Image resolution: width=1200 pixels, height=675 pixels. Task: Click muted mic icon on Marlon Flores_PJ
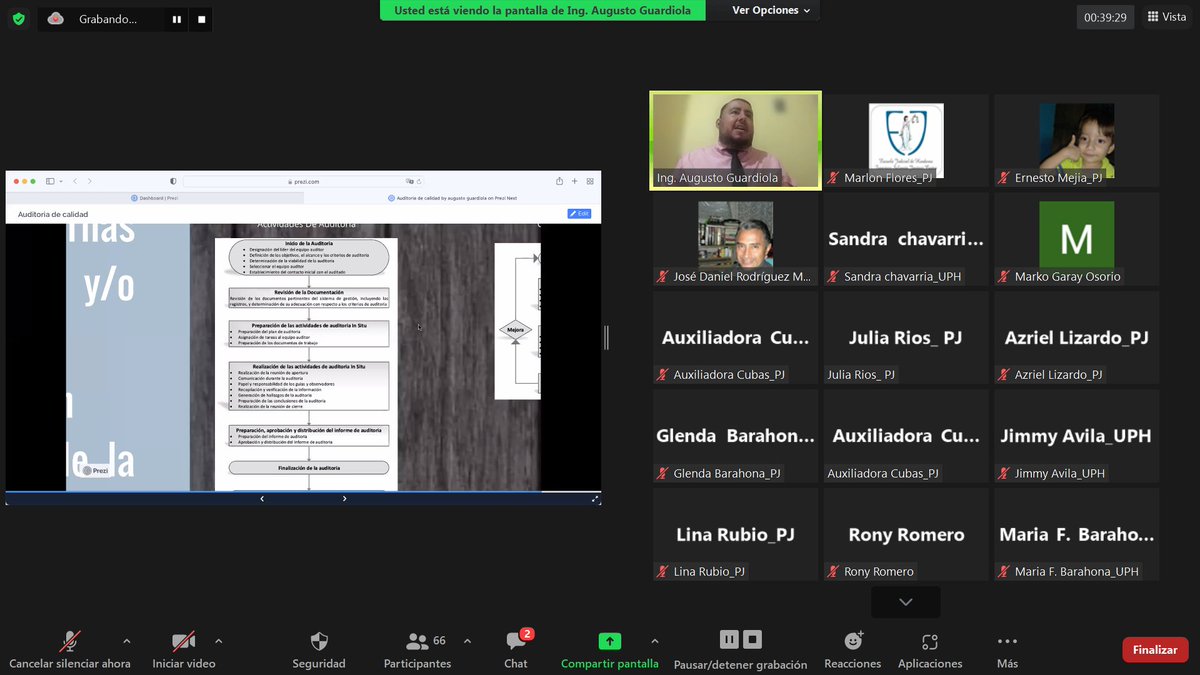833,178
